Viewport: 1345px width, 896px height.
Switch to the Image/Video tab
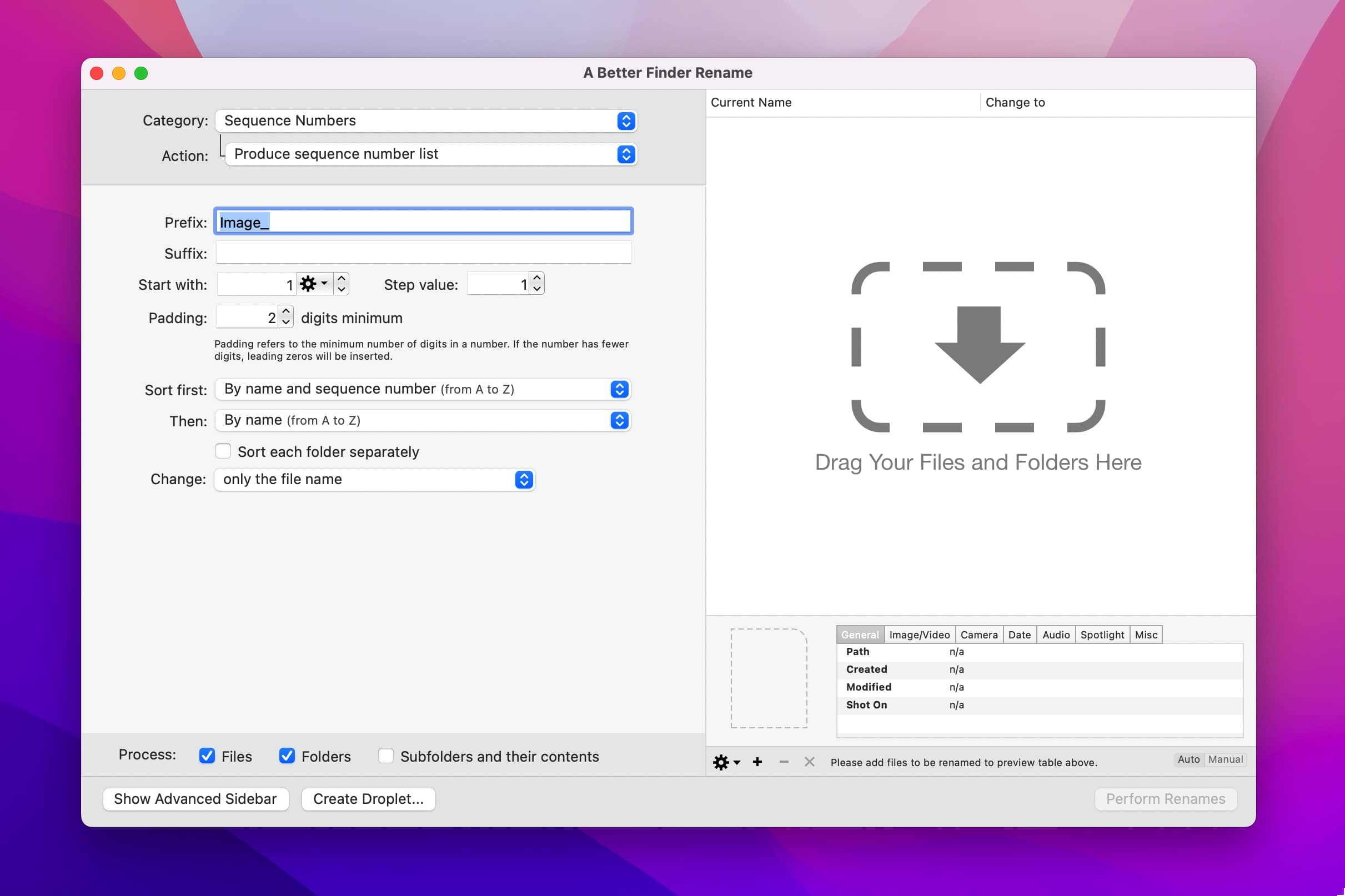919,635
